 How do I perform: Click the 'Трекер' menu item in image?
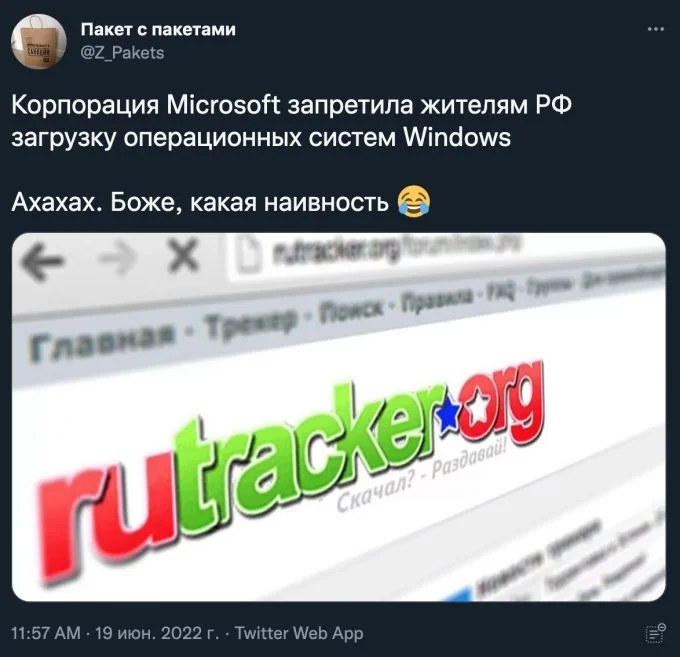(x=251, y=323)
